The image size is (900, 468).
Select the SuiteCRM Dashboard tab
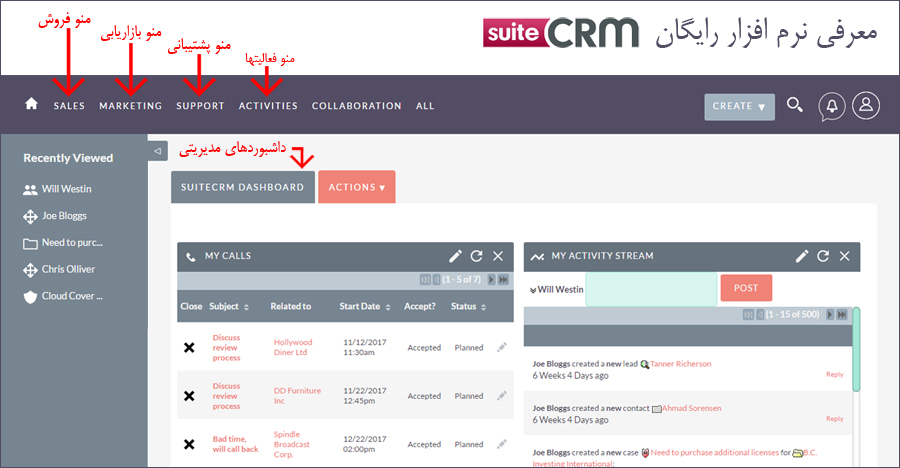(243, 187)
